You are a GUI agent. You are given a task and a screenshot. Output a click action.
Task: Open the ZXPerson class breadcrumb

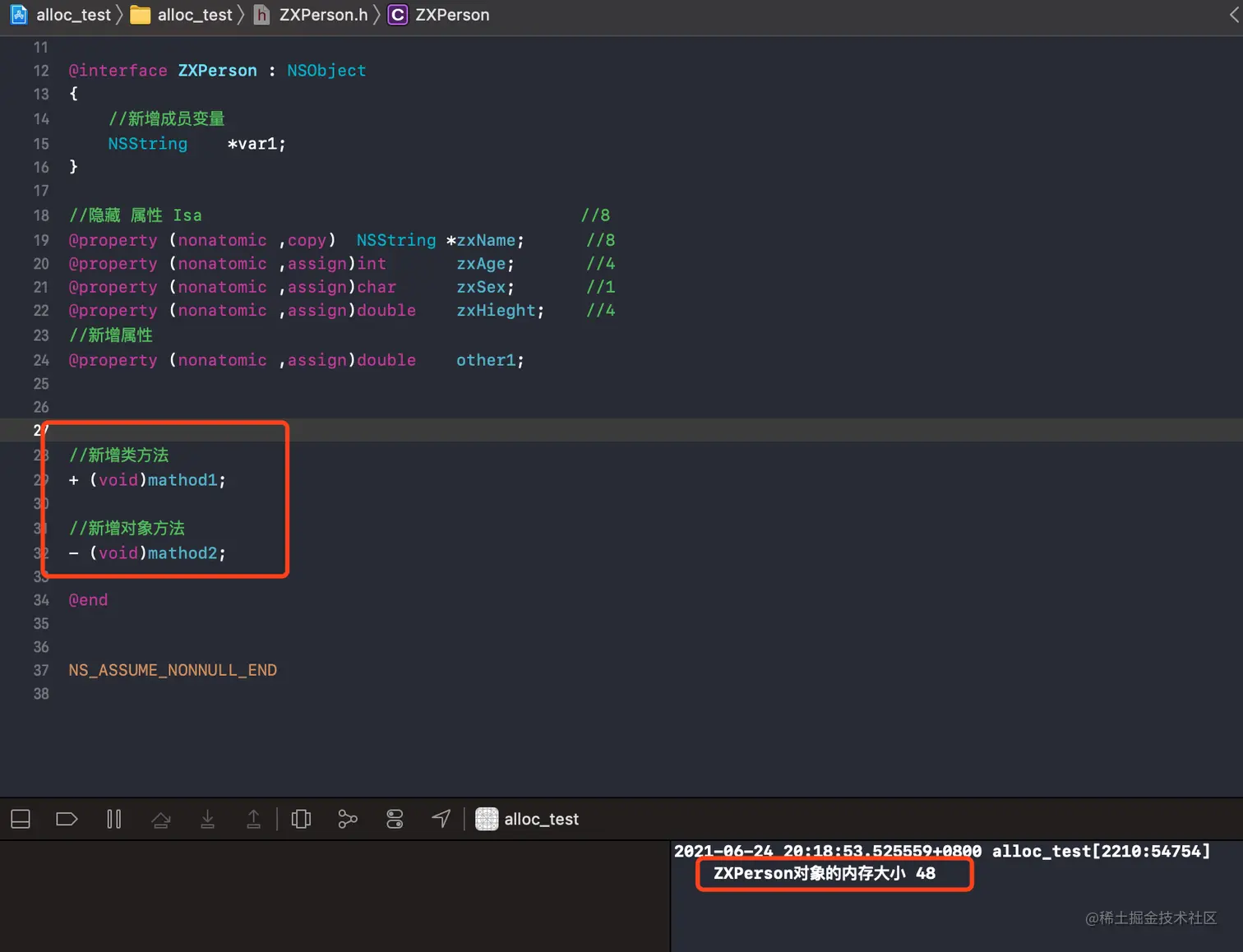tap(452, 15)
